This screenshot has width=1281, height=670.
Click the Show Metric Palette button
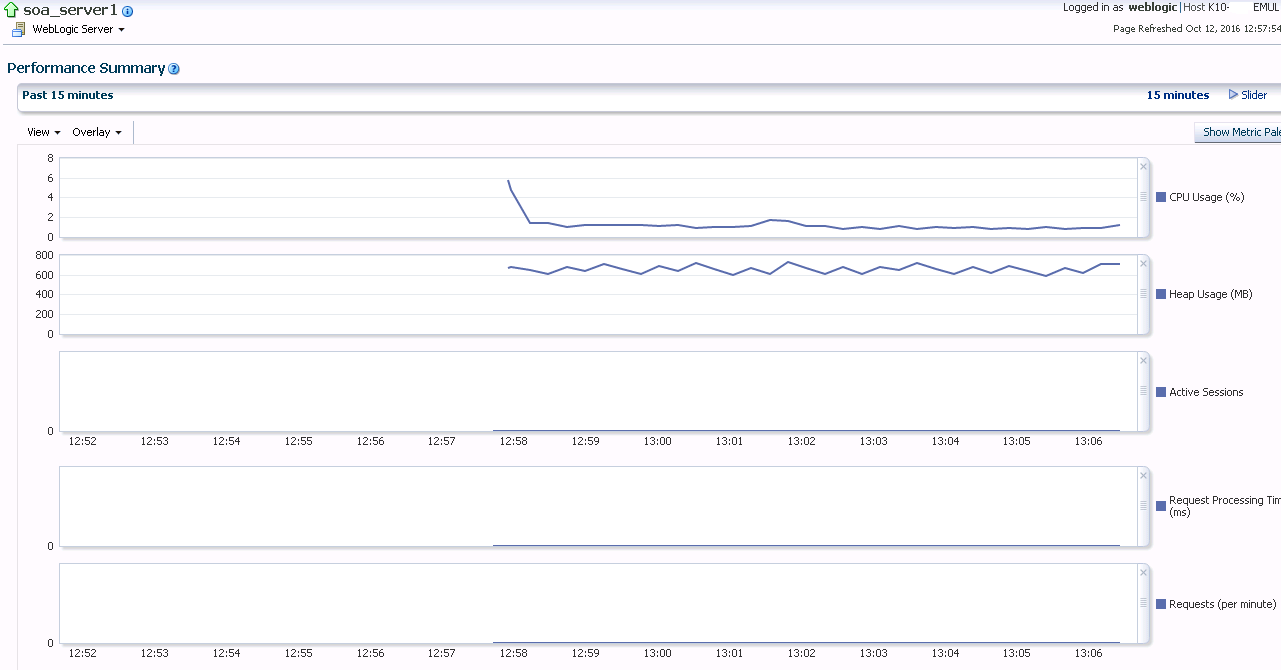click(x=1238, y=132)
